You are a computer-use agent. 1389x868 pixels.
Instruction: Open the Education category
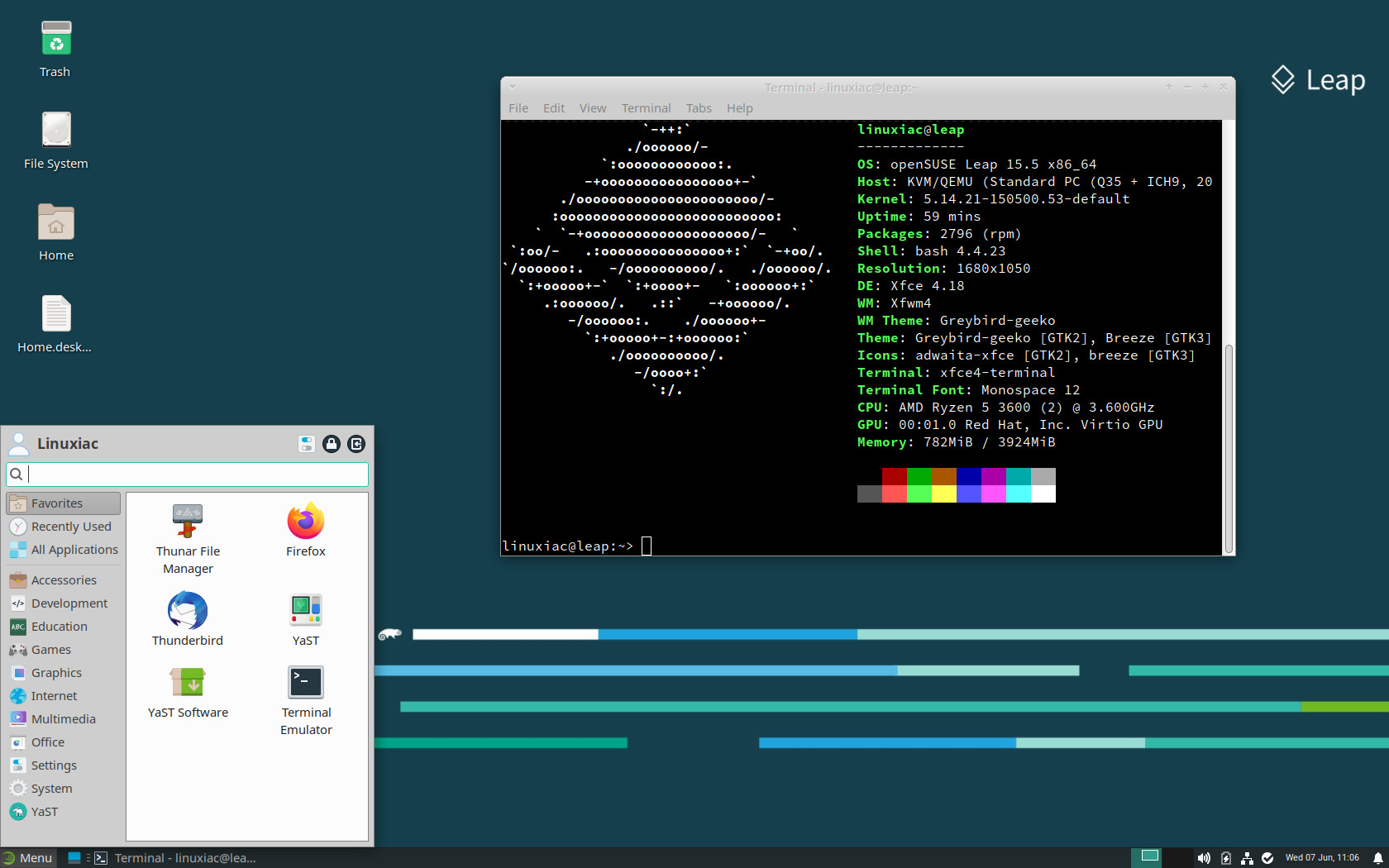click(64, 627)
